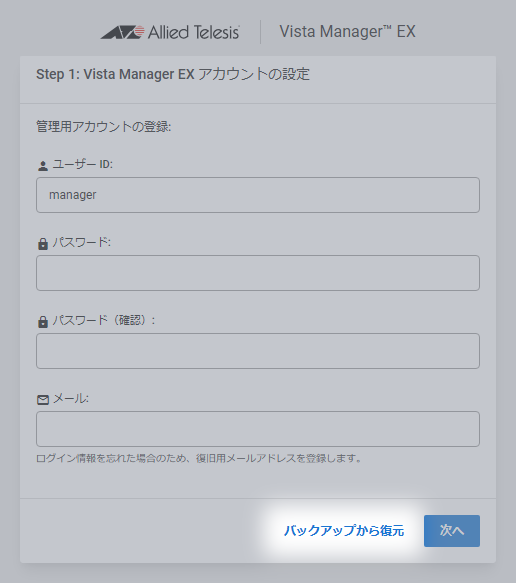Click the Allied Telesis logo
Image resolution: width=516 pixels, height=583 pixels.
pos(170,32)
